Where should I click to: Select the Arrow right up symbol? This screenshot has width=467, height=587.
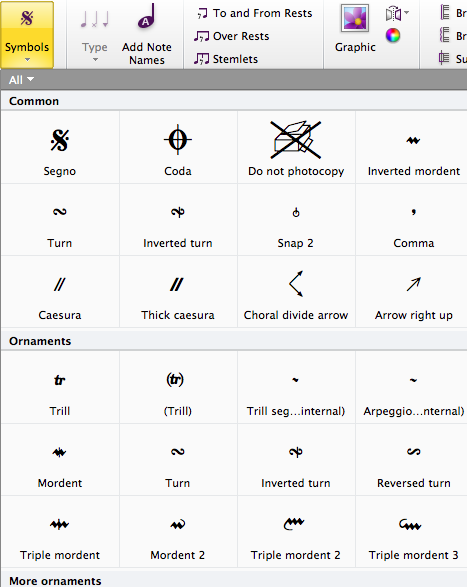(413, 292)
